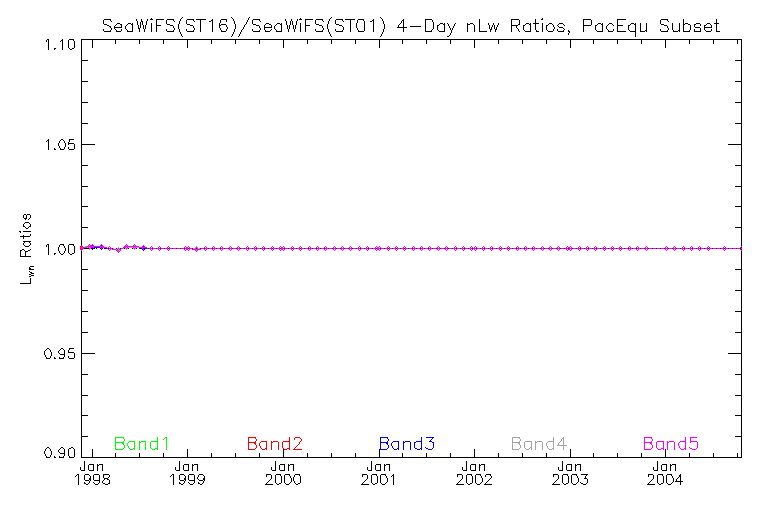Viewport: 768px width, 512px height.
Task: Click the 1.05 y-axis value
Action: pyautogui.click(x=60, y=145)
